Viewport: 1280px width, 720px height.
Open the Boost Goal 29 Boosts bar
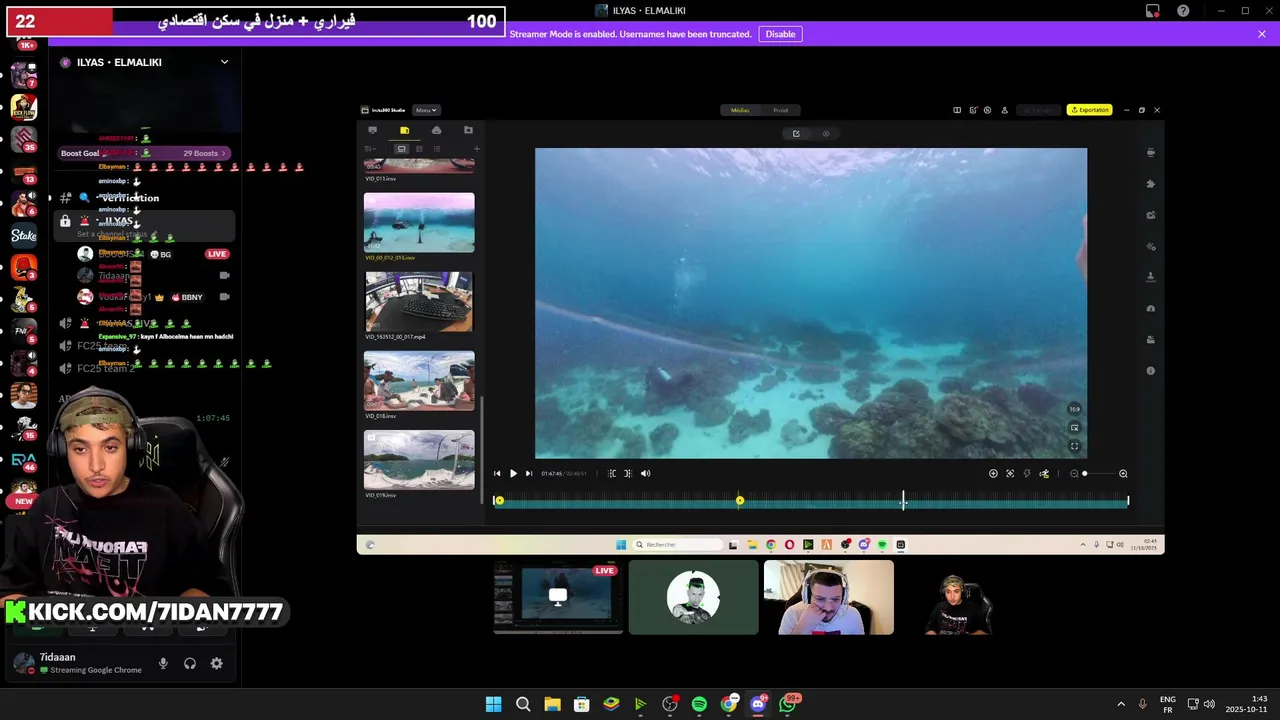pos(144,153)
